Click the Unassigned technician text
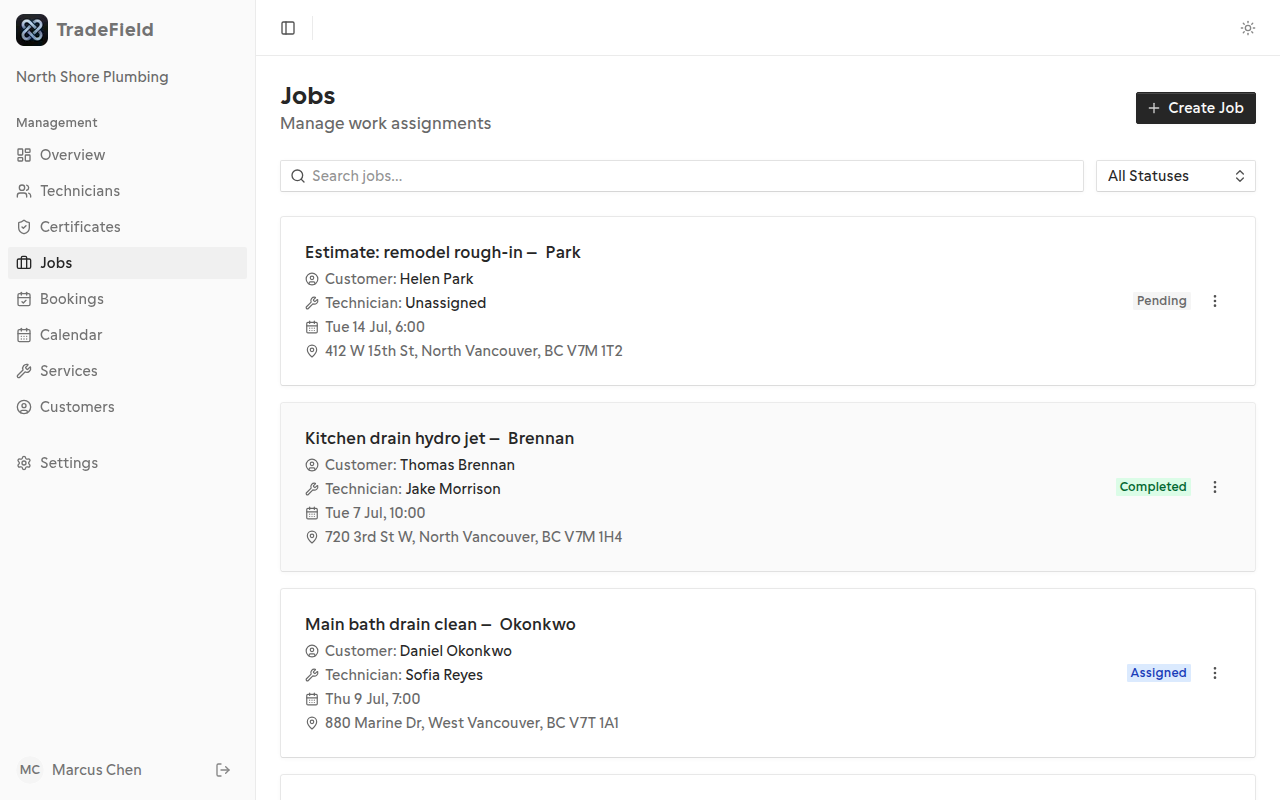 [446, 303]
